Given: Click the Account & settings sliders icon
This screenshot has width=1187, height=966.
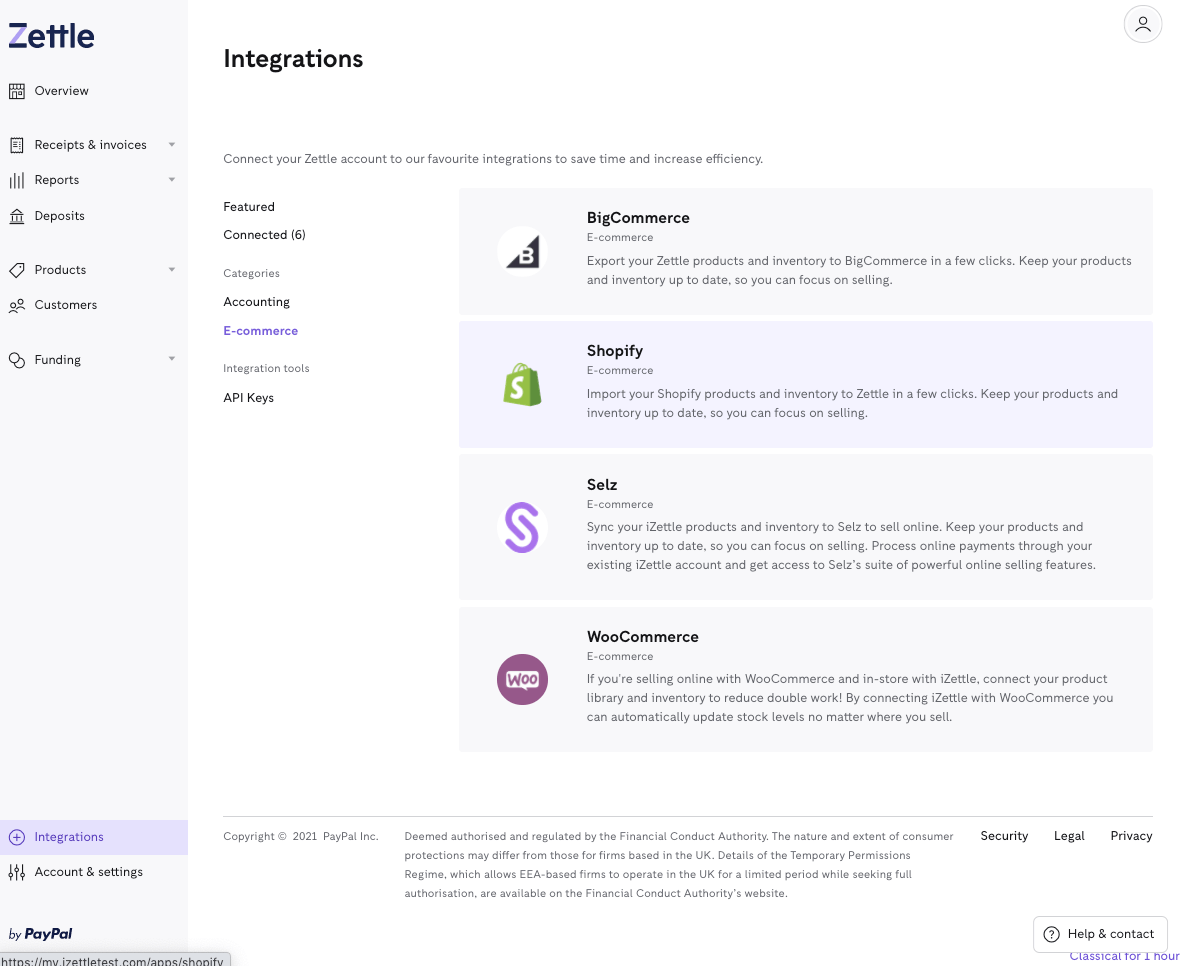Looking at the screenshot, I should tap(17, 871).
